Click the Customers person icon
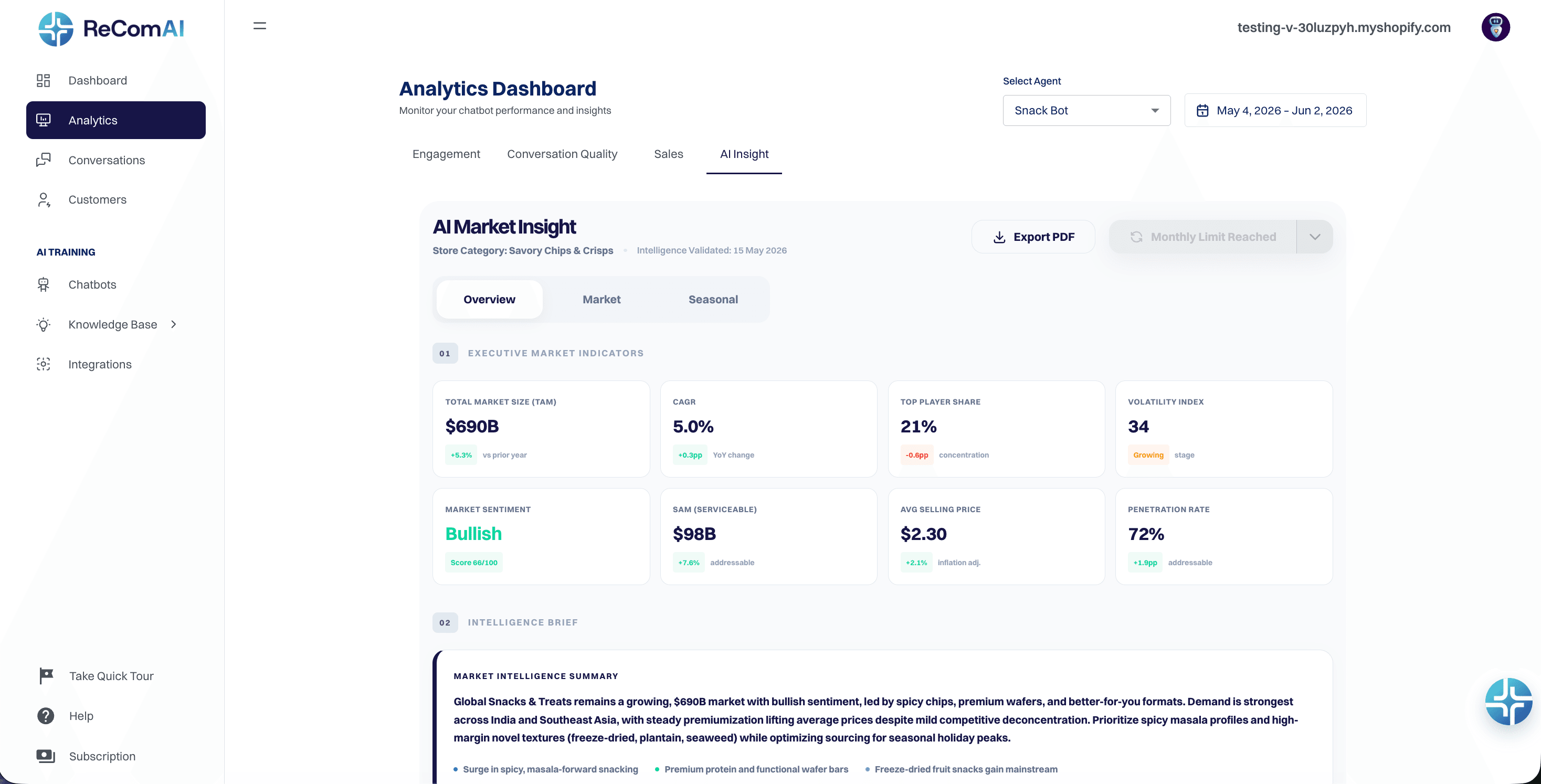 [x=43, y=200]
